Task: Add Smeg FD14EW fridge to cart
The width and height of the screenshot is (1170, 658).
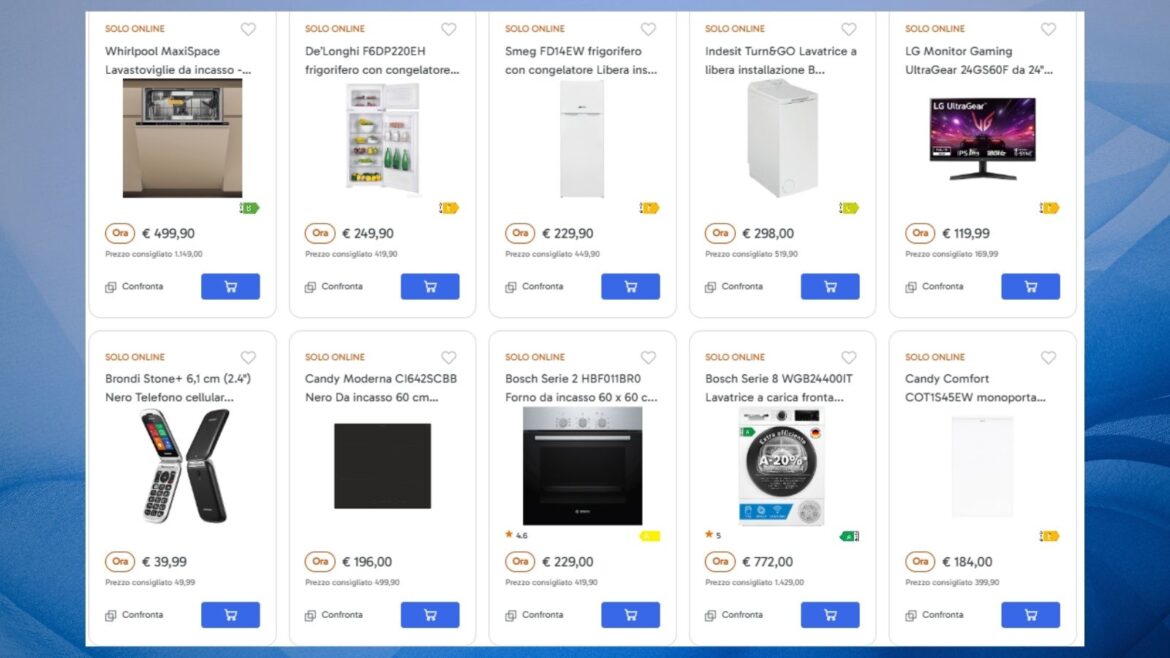Action: point(631,286)
